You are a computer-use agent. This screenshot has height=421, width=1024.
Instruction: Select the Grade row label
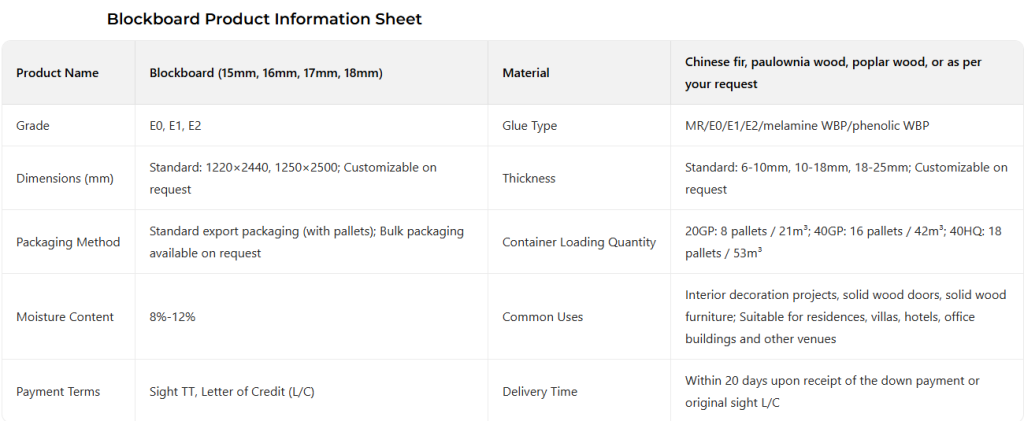click(x=33, y=126)
